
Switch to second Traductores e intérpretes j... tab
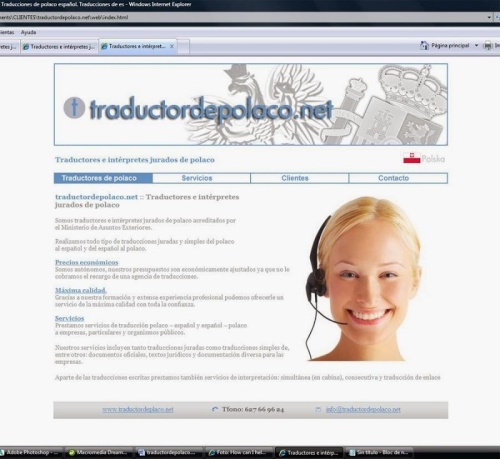point(59,47)
